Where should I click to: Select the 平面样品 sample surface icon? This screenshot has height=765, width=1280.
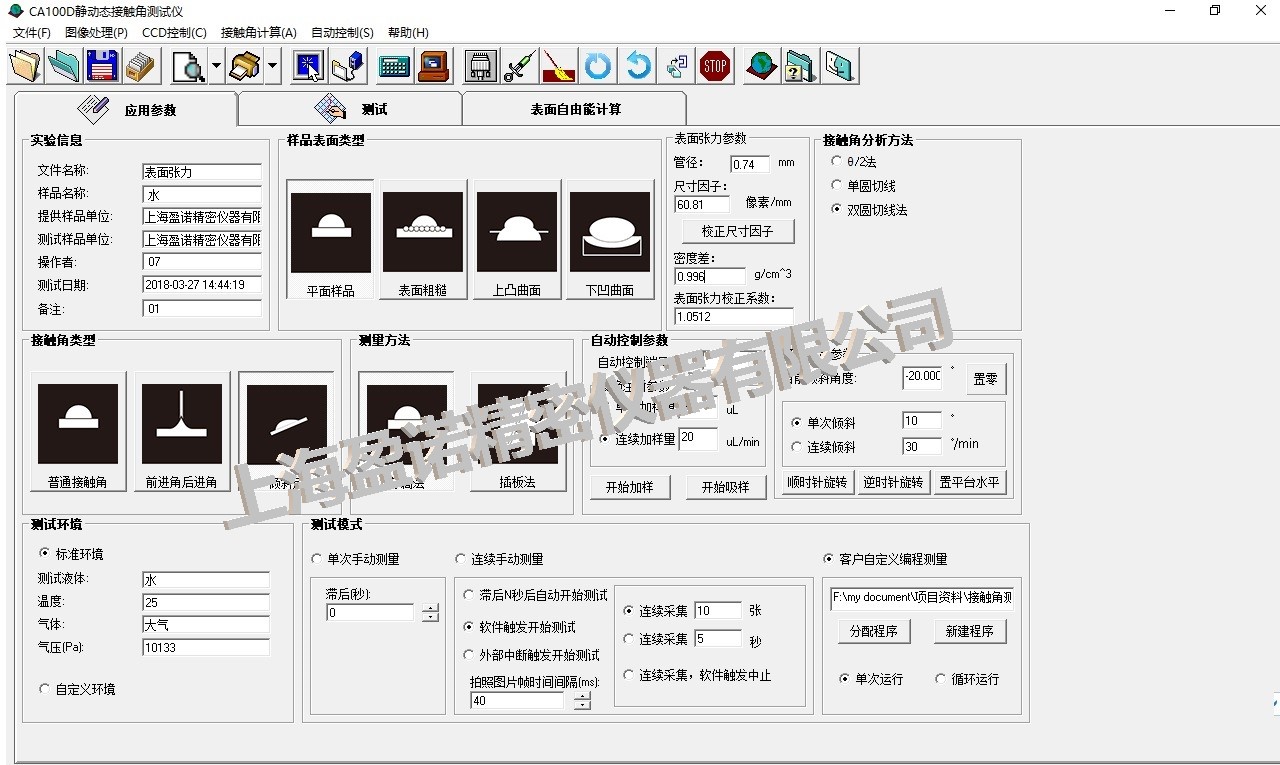click(330, 240)
